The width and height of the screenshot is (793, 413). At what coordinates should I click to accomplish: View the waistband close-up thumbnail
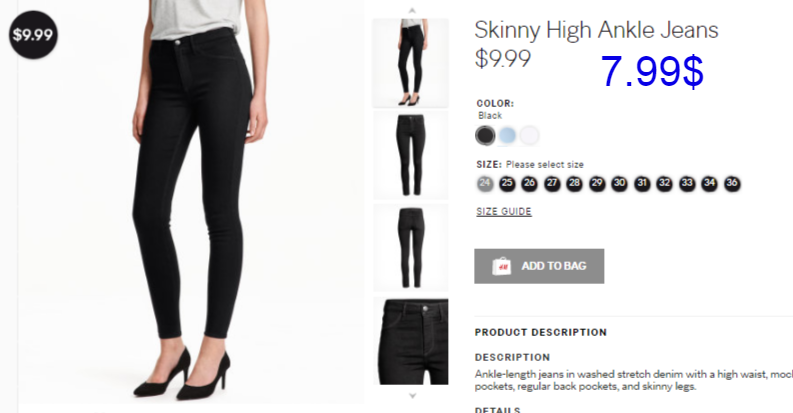tap(411, 341)
